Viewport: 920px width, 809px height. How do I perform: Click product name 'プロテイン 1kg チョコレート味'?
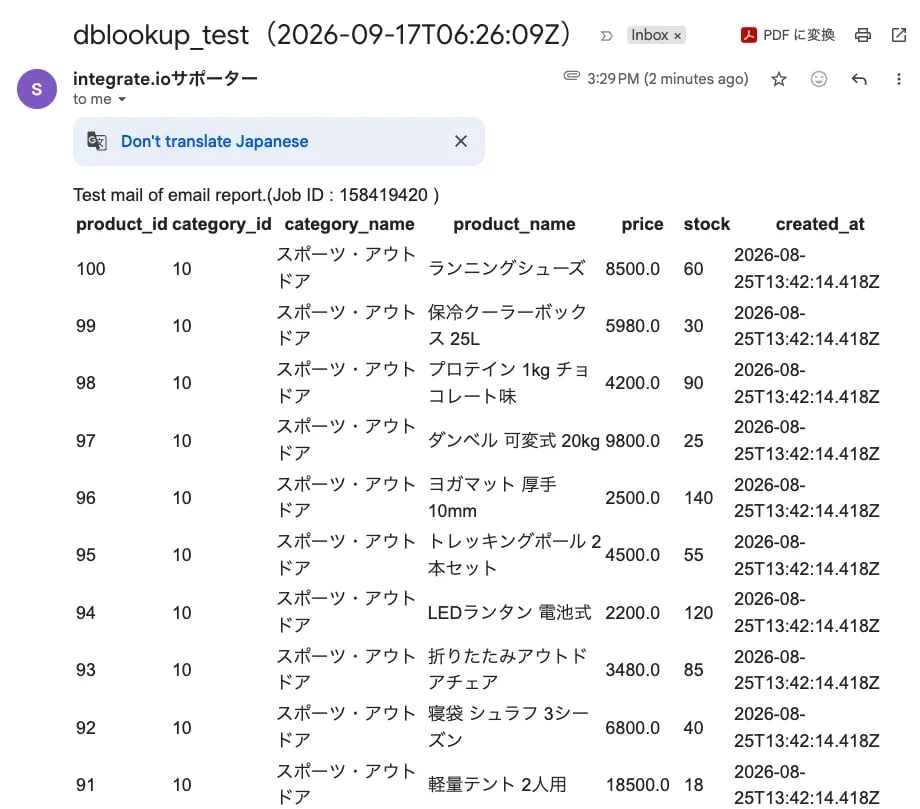tap(508, 383)
